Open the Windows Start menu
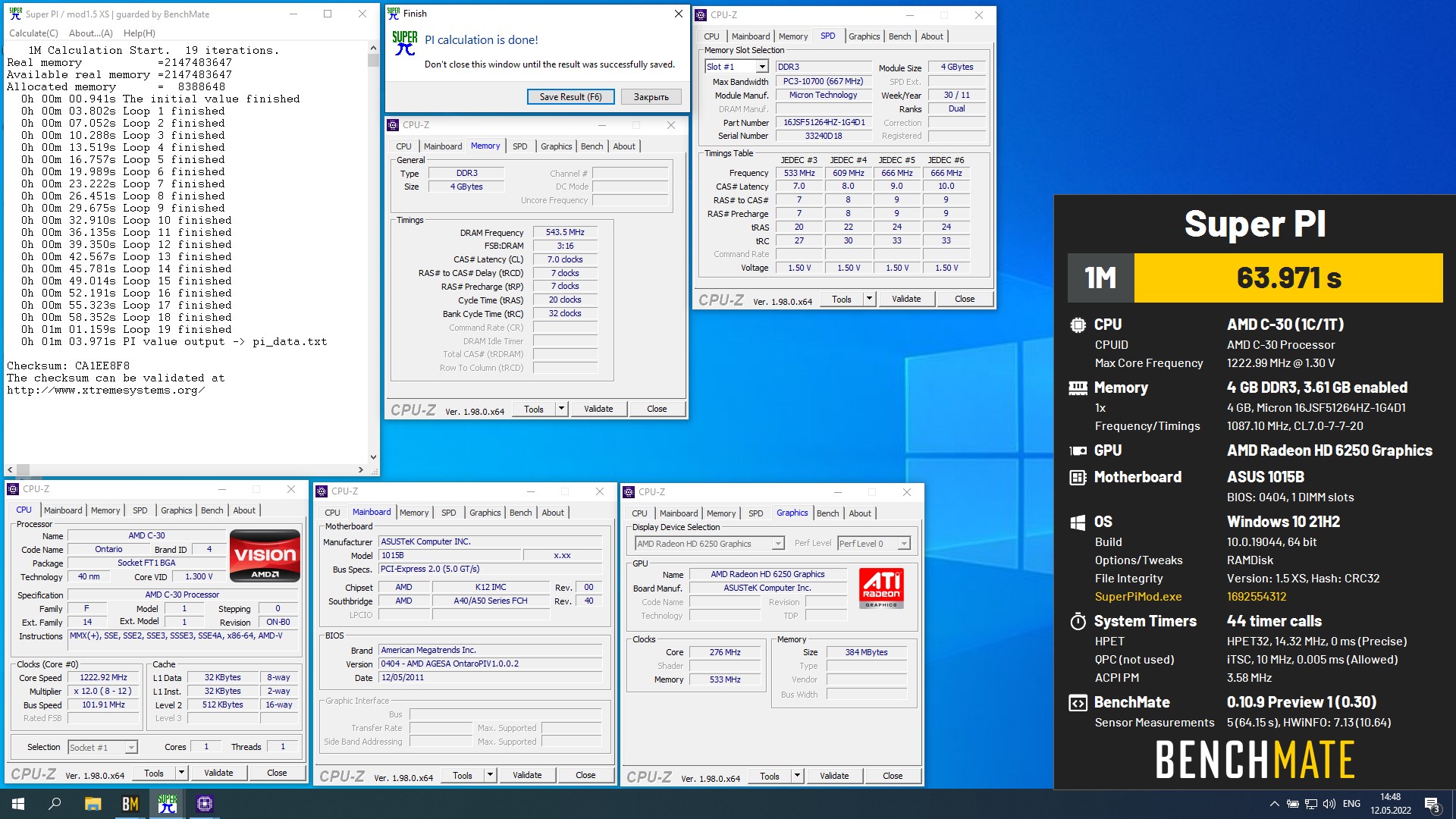The image size is (1456, 819). tap(18, 804)
